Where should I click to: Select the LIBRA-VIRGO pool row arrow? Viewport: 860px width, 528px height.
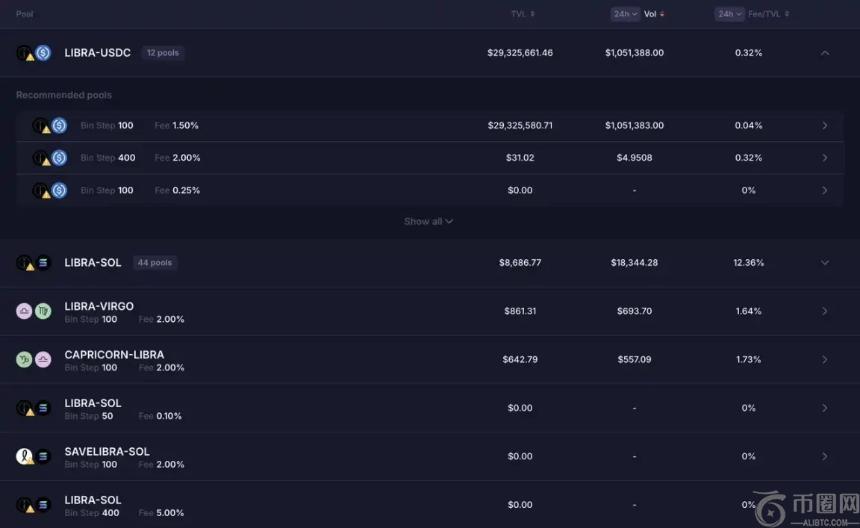click(x=824, y=311)
